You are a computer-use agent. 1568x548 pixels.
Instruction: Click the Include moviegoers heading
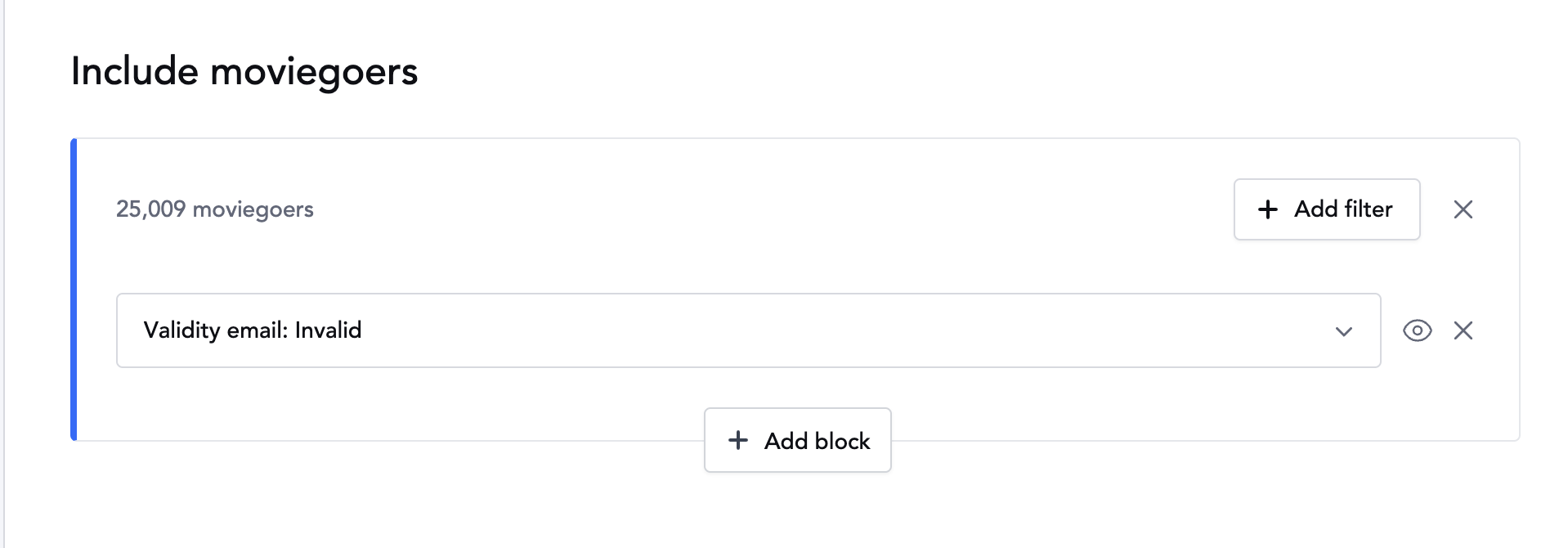(x=244, y=71)
